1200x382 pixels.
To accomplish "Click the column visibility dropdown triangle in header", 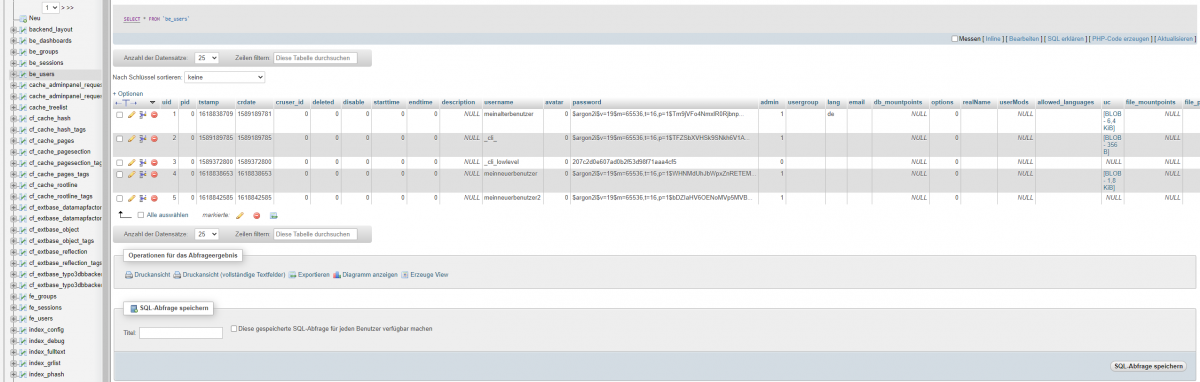I will click(152, 102).
